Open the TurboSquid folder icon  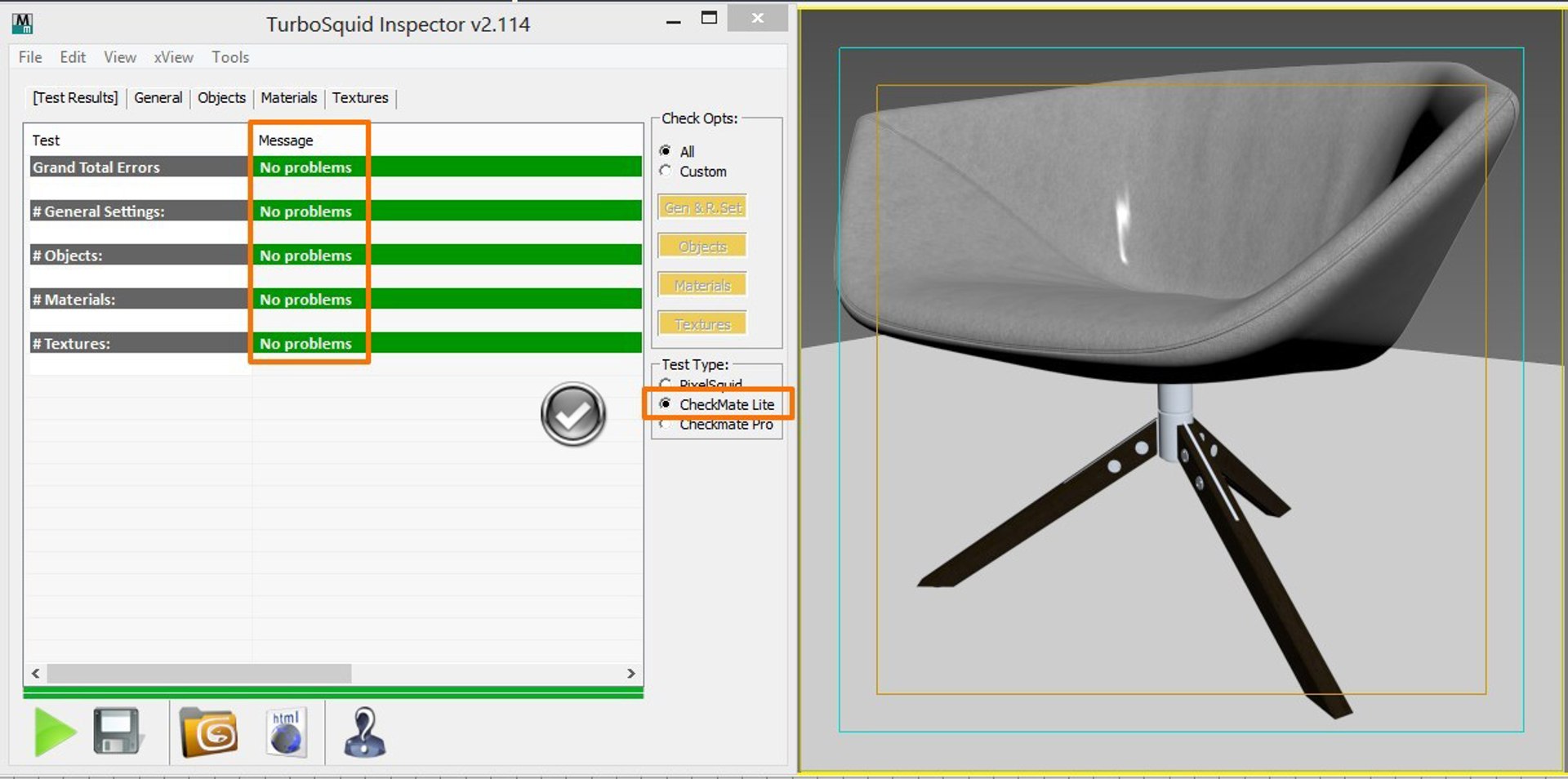(209, 732)
